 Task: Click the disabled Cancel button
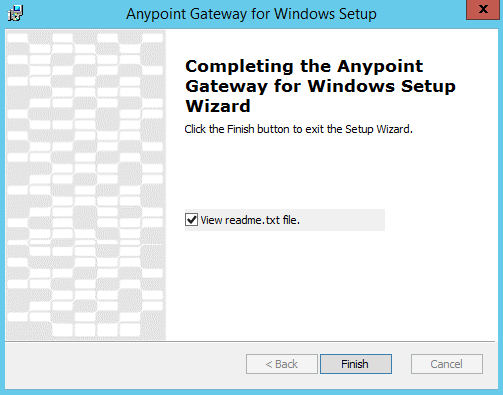(447, 364)
